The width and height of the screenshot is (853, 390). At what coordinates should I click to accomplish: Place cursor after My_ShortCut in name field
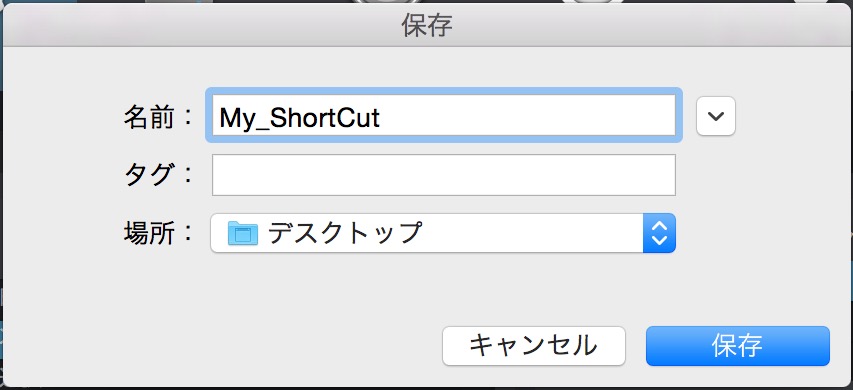pyautogui.click(x=382, y=118)
